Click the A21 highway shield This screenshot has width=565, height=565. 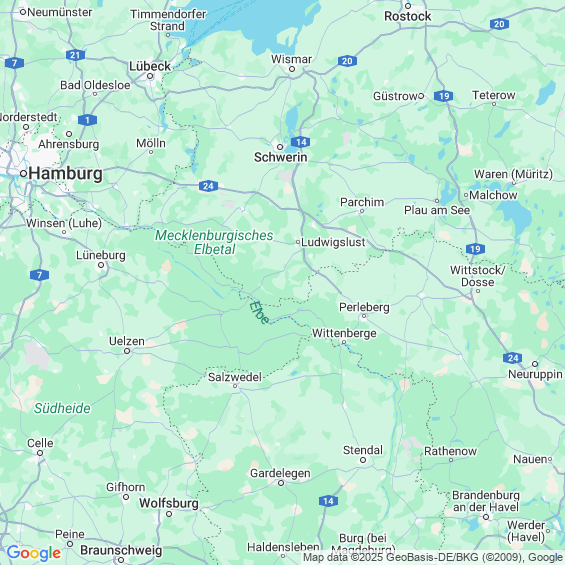[x=75, y=55]
